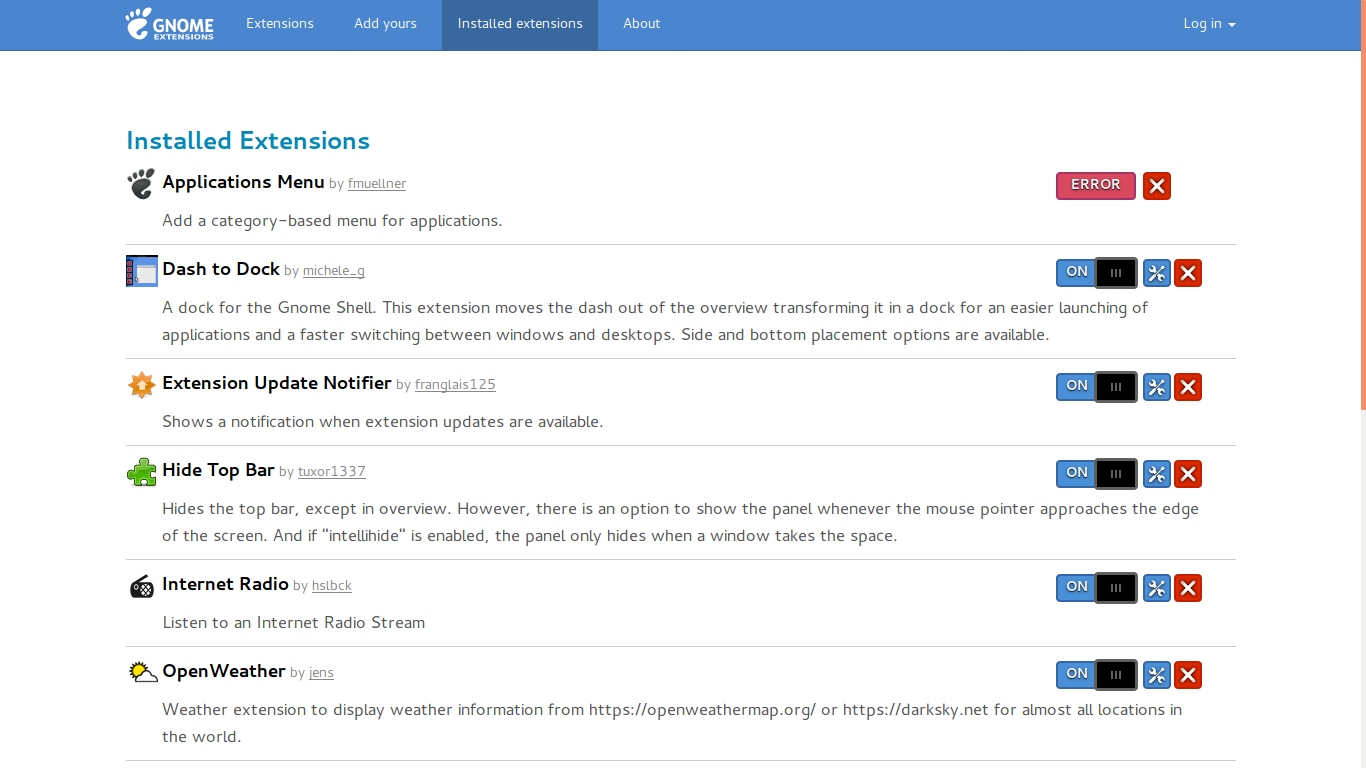Click text 'Listen to an Internet Radio Stream'
This screenshot has height=768, width=1366.
(x=294, y=622)
